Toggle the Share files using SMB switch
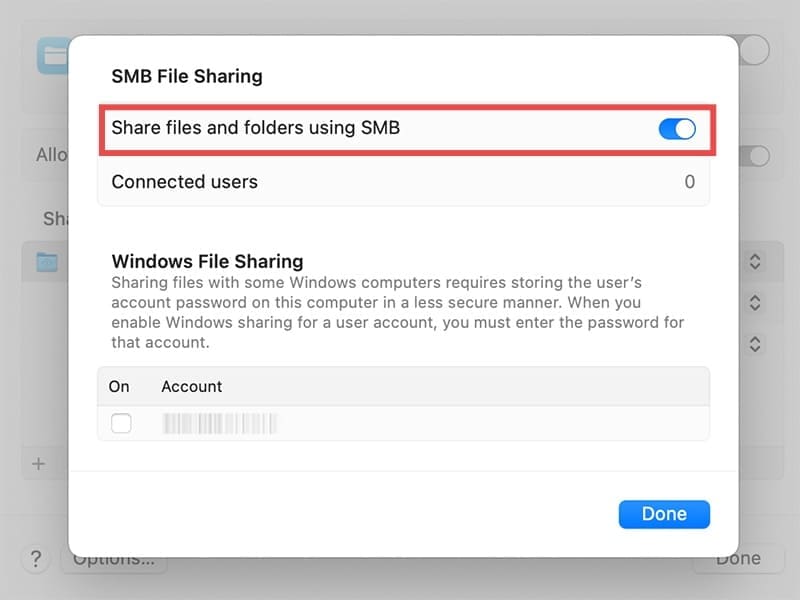The image size is (800, 600). coord(677,128)
